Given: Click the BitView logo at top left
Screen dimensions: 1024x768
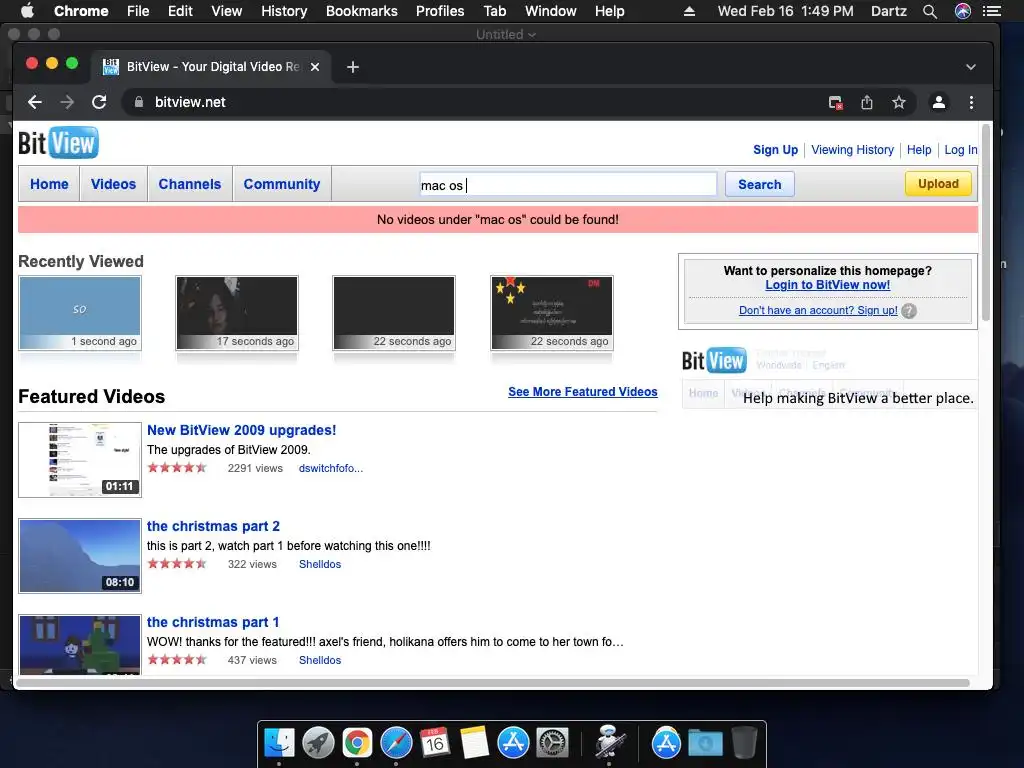Looking at the screenshot, I should pos(58,142).
